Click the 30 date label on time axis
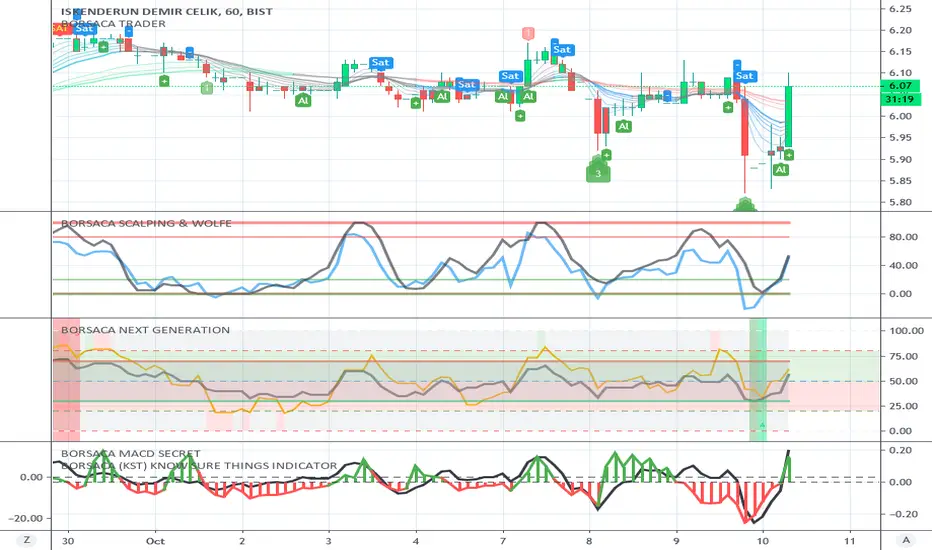Image resolution: width=932 pixels, height=550 pixels. 68,540
